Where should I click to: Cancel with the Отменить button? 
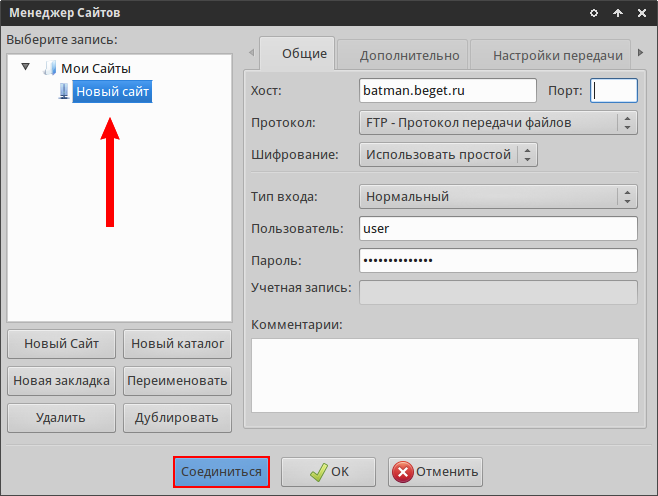coord(435,472)
